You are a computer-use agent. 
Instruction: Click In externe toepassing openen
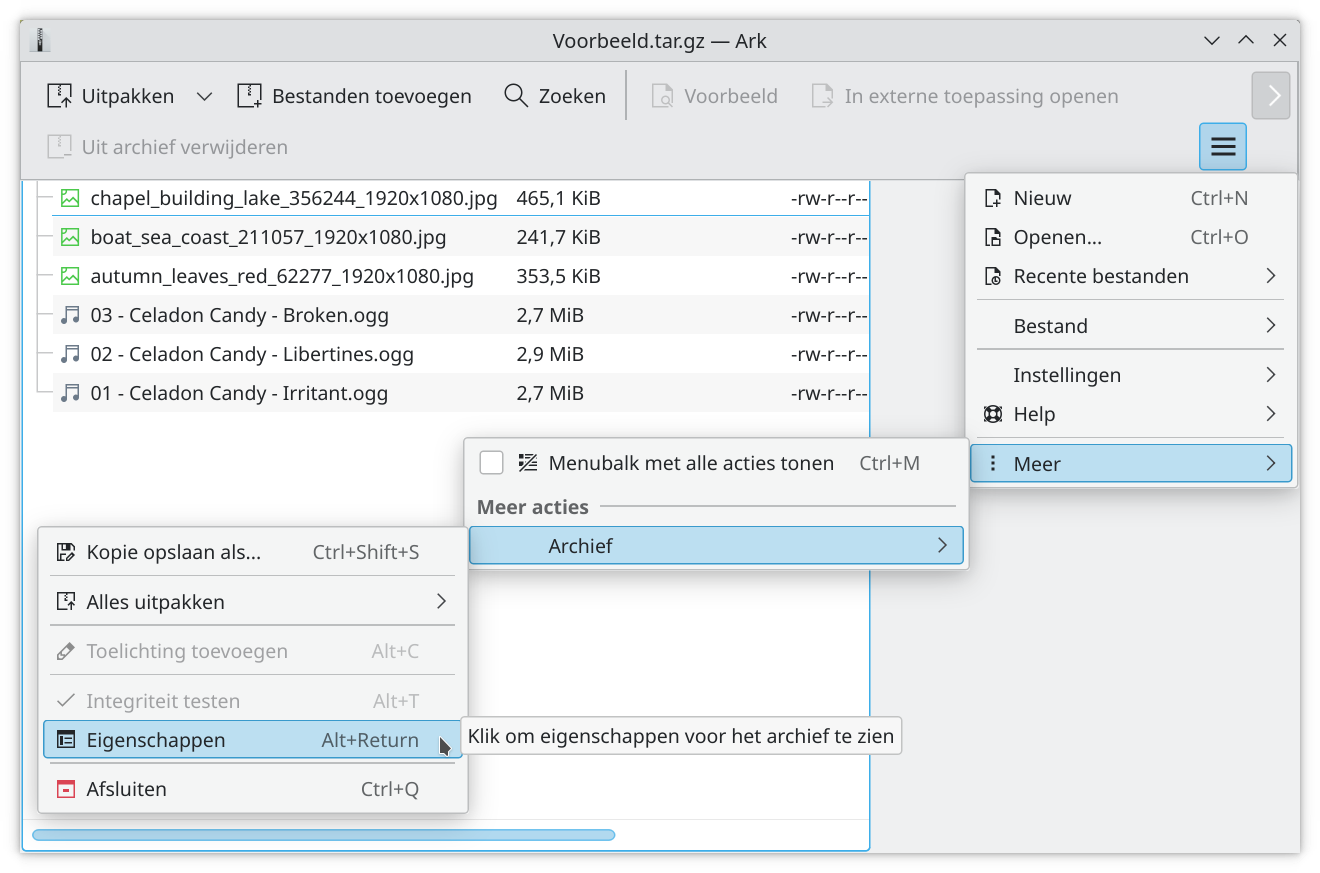[x=964, y=96]
